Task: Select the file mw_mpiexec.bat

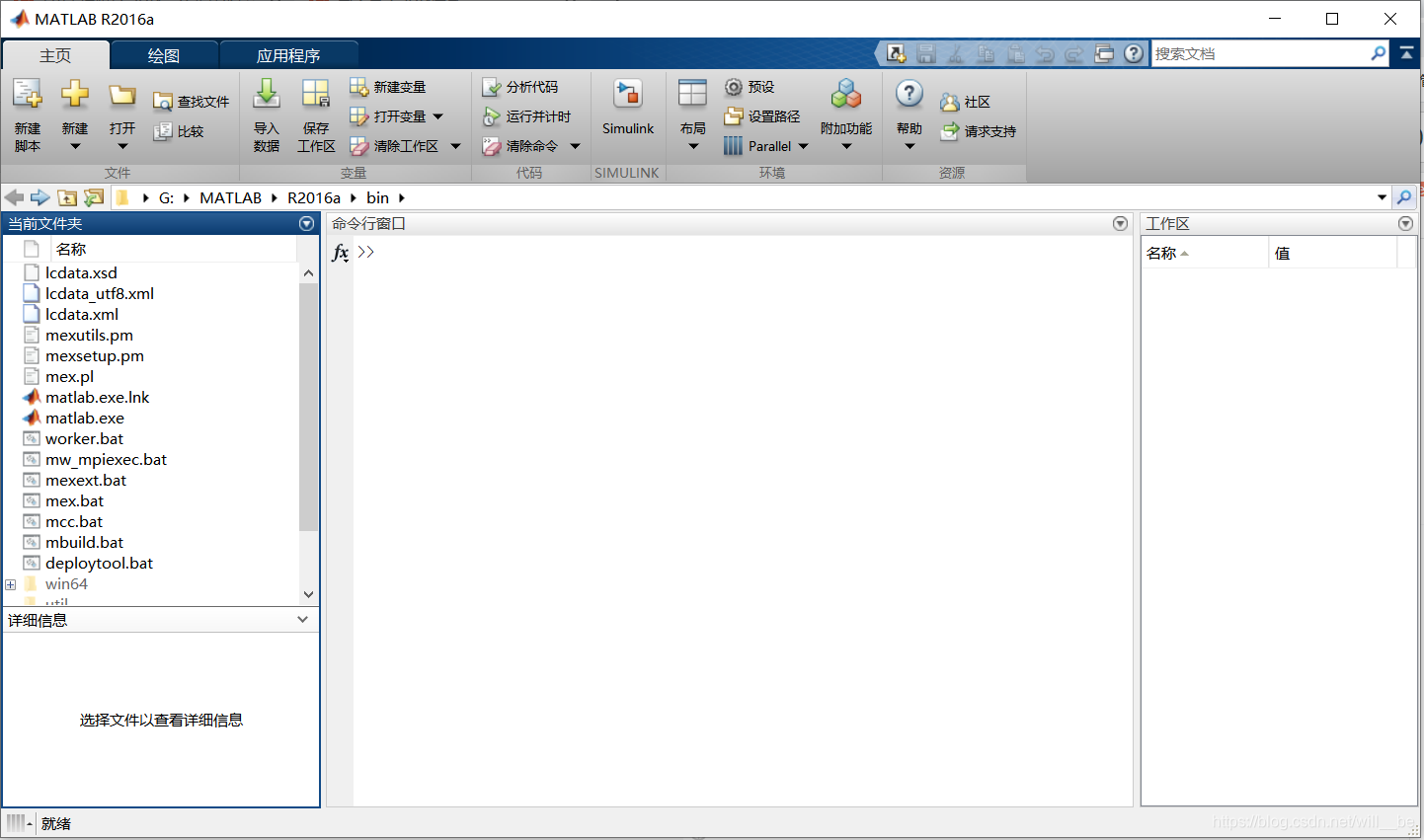Action: tap(106, 460)
